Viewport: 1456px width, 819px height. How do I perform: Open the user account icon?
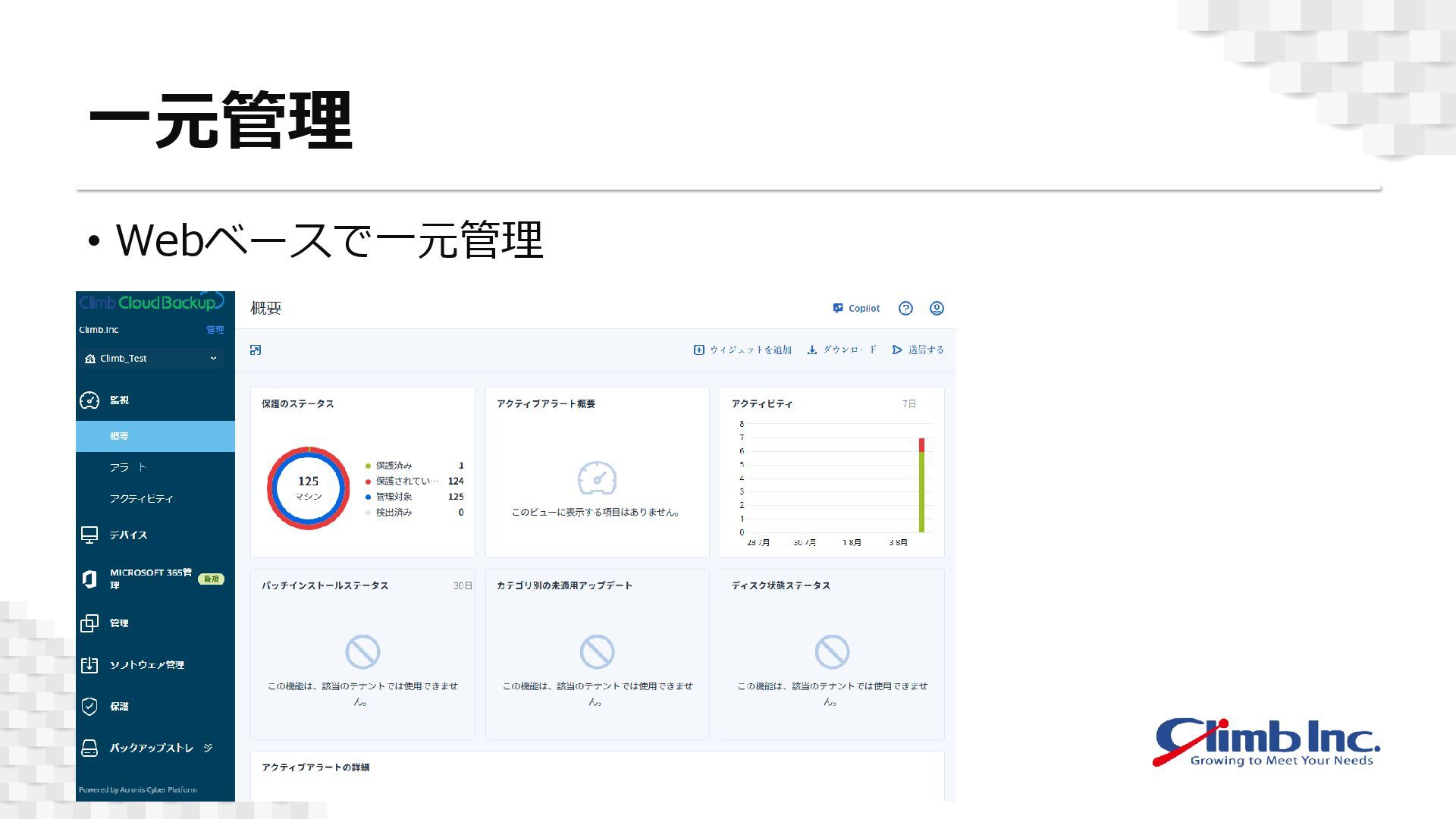[x=937, y=309]
